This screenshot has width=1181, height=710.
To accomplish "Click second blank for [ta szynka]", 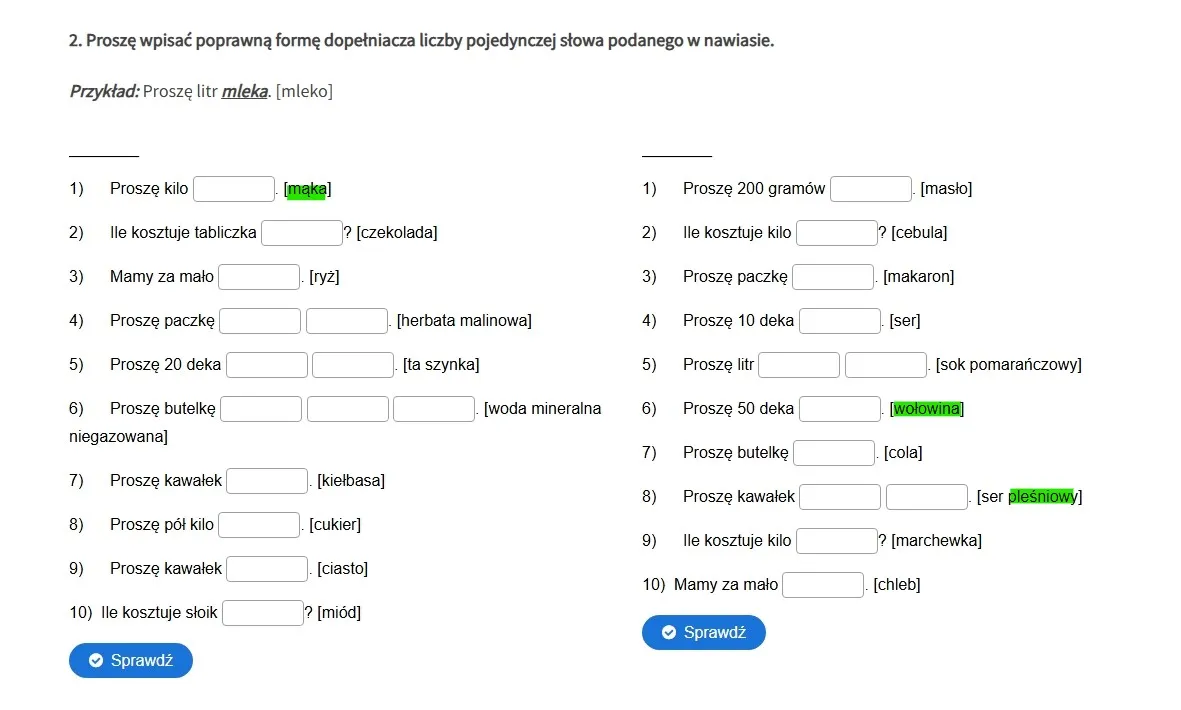I will click(x=353, y=365).
